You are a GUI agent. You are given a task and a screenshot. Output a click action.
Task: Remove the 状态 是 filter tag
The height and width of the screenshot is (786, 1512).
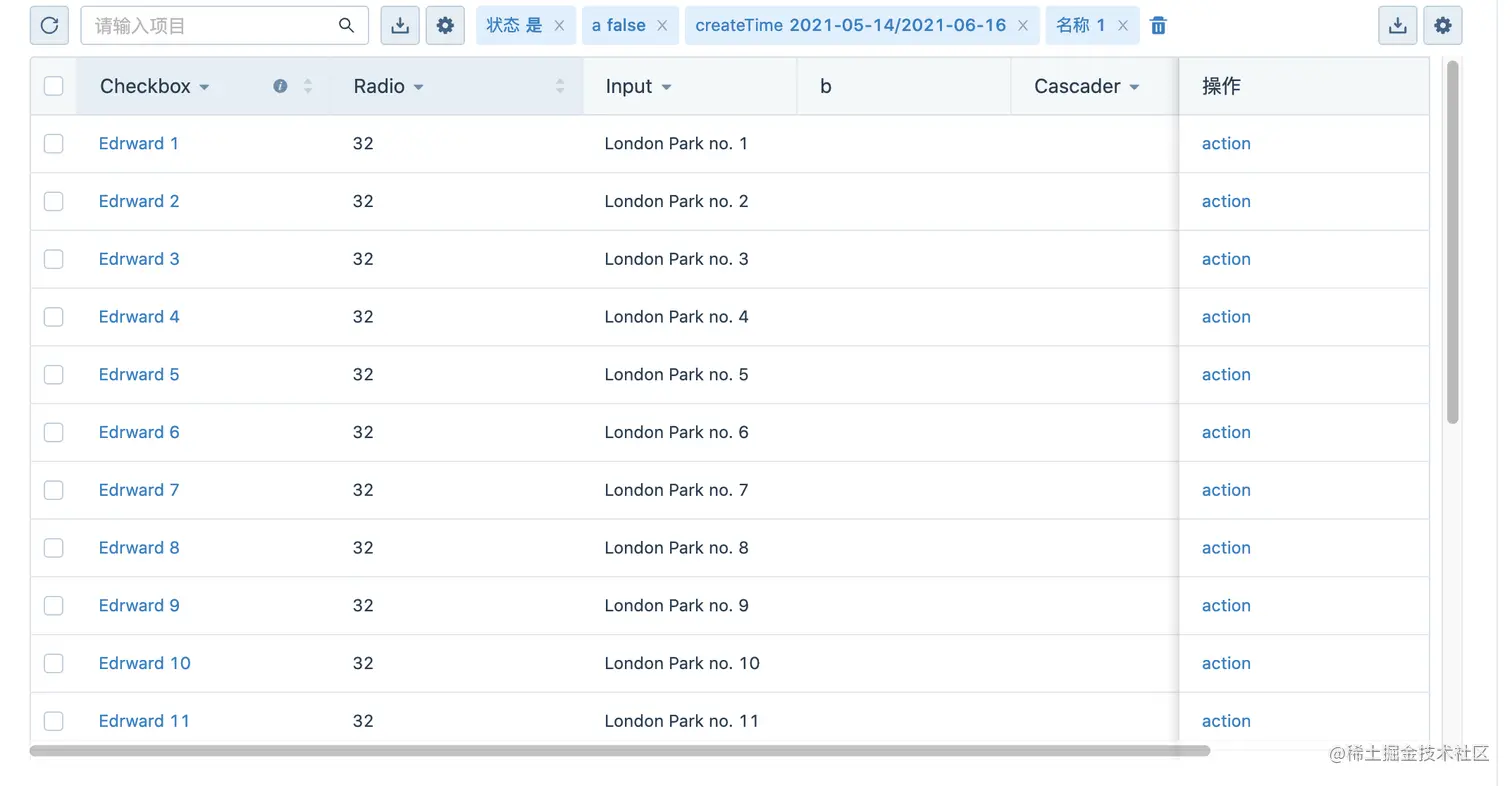pyautogui.click(x=559, y=26)
